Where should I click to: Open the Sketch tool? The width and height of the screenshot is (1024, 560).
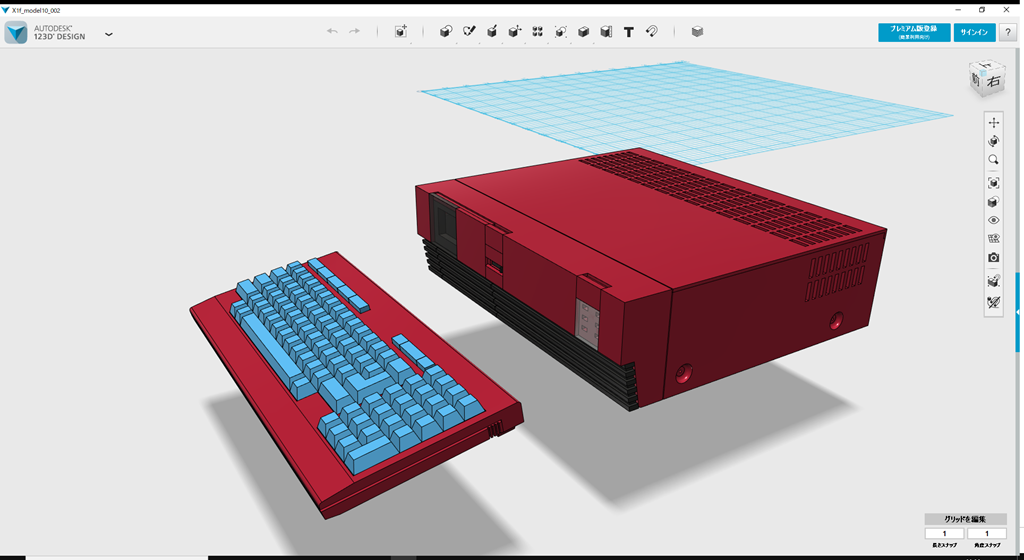point(469,32)
